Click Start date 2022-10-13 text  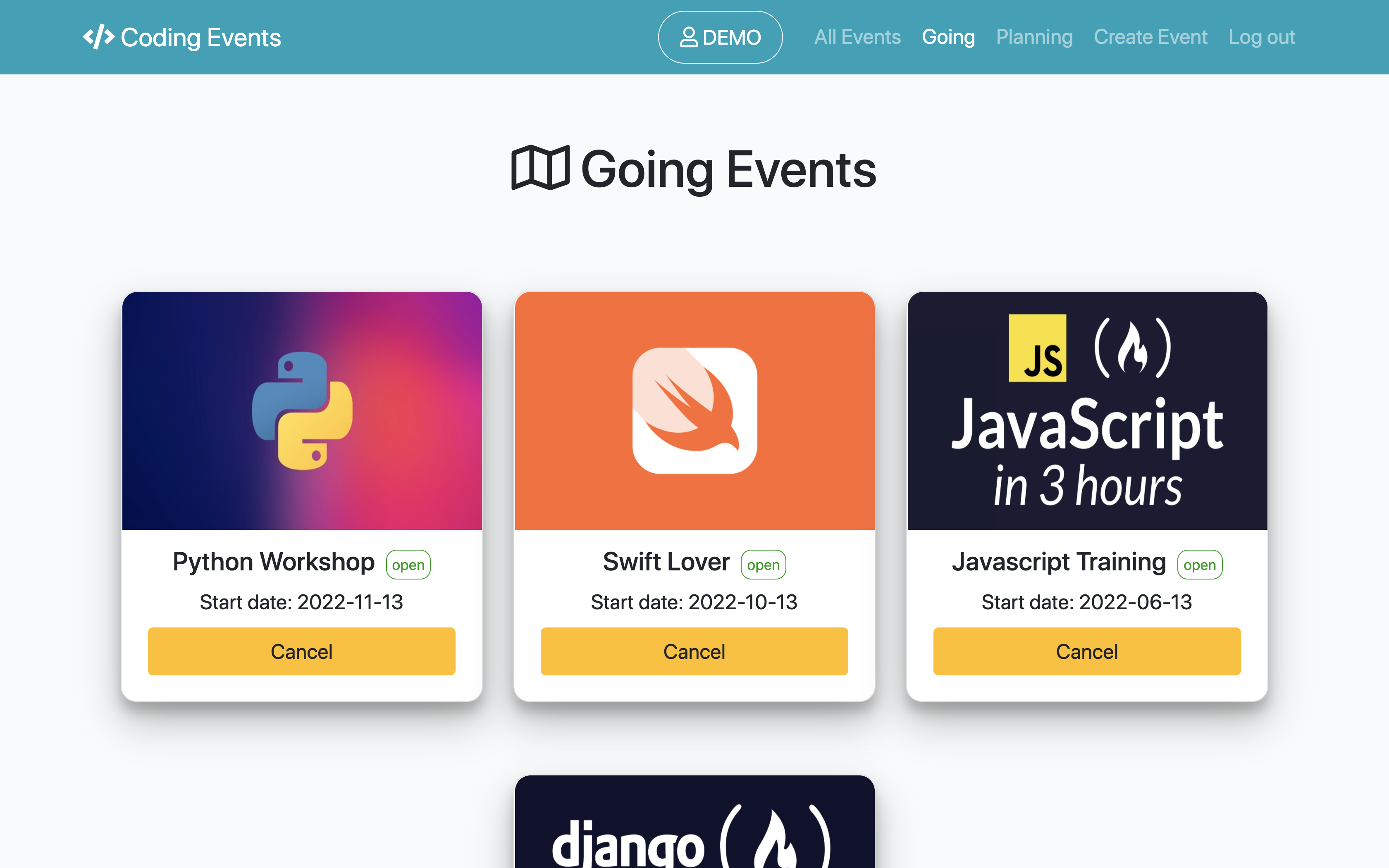point(694,602)
